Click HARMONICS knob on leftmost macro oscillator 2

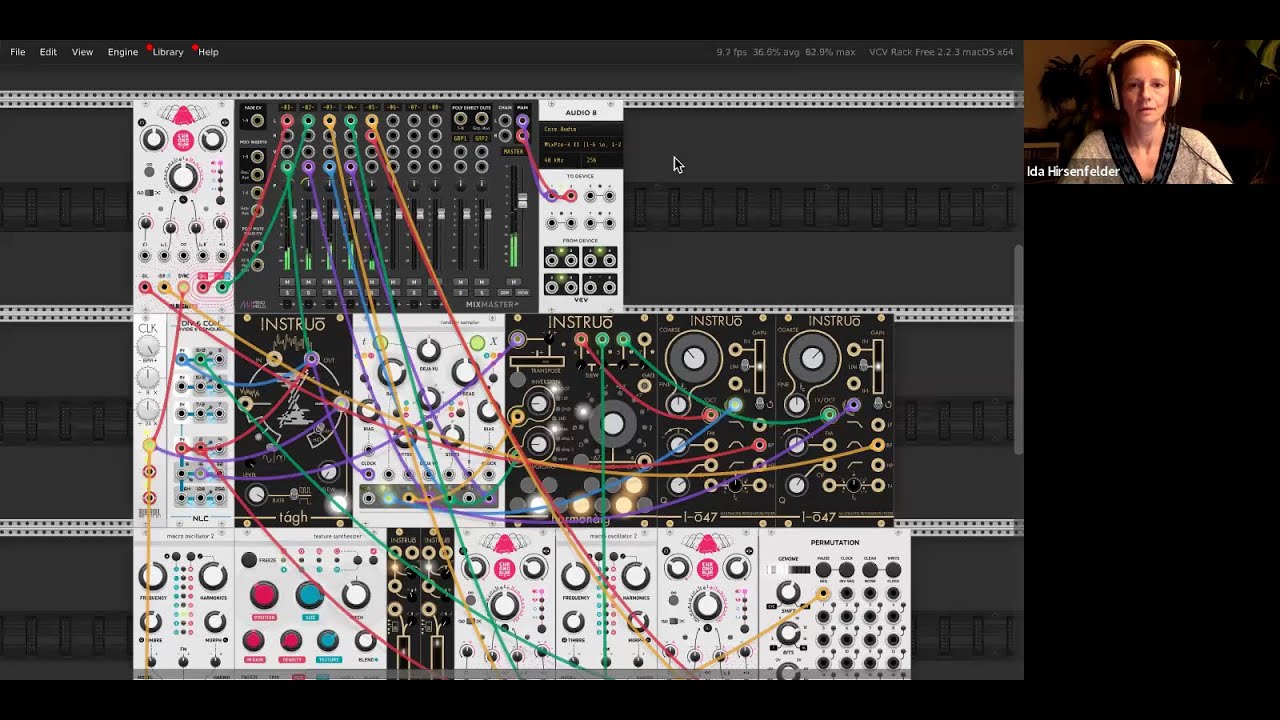(x=213, y=576)
